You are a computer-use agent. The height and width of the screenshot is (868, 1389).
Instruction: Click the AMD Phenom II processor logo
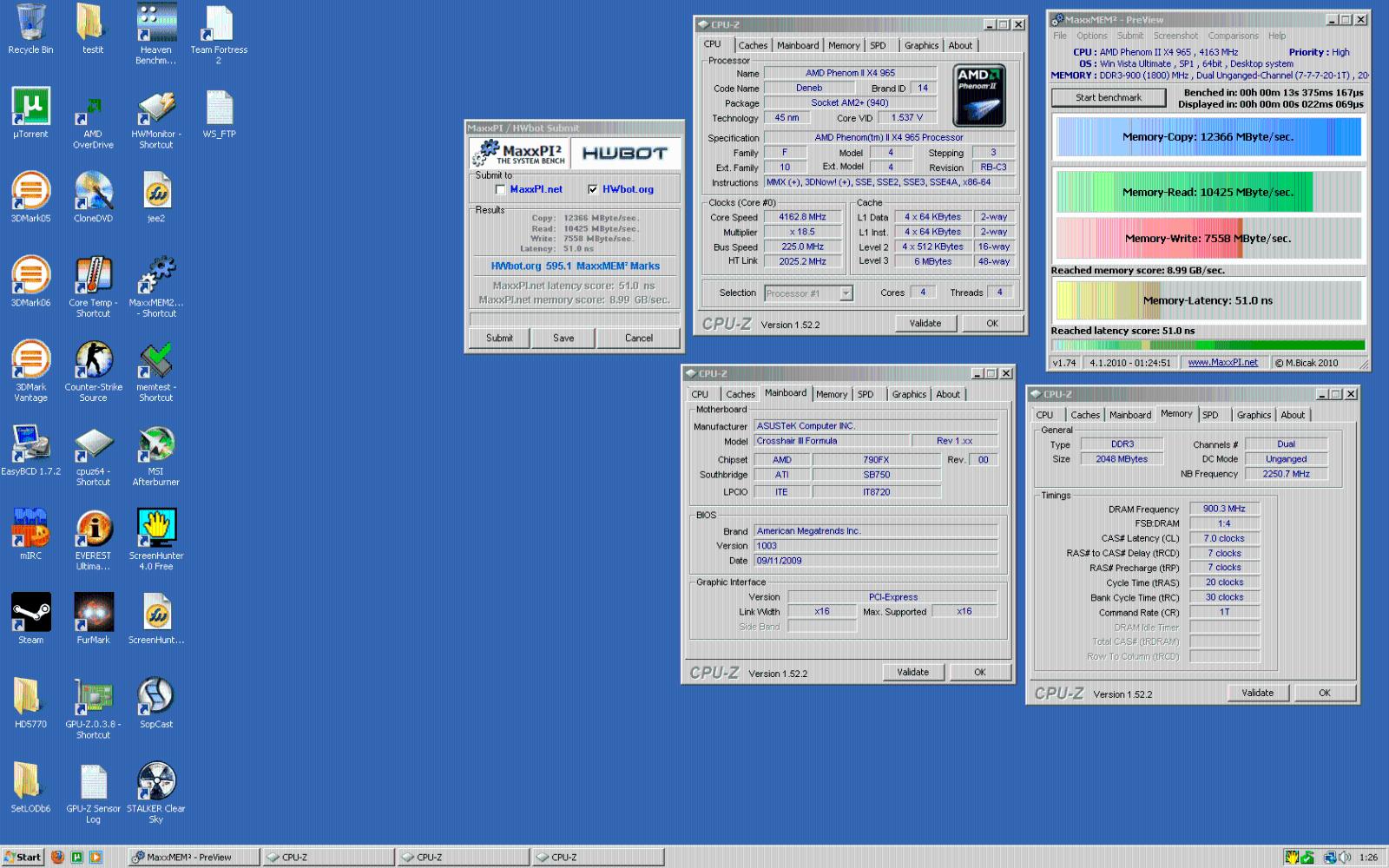(x=979, y=95)
